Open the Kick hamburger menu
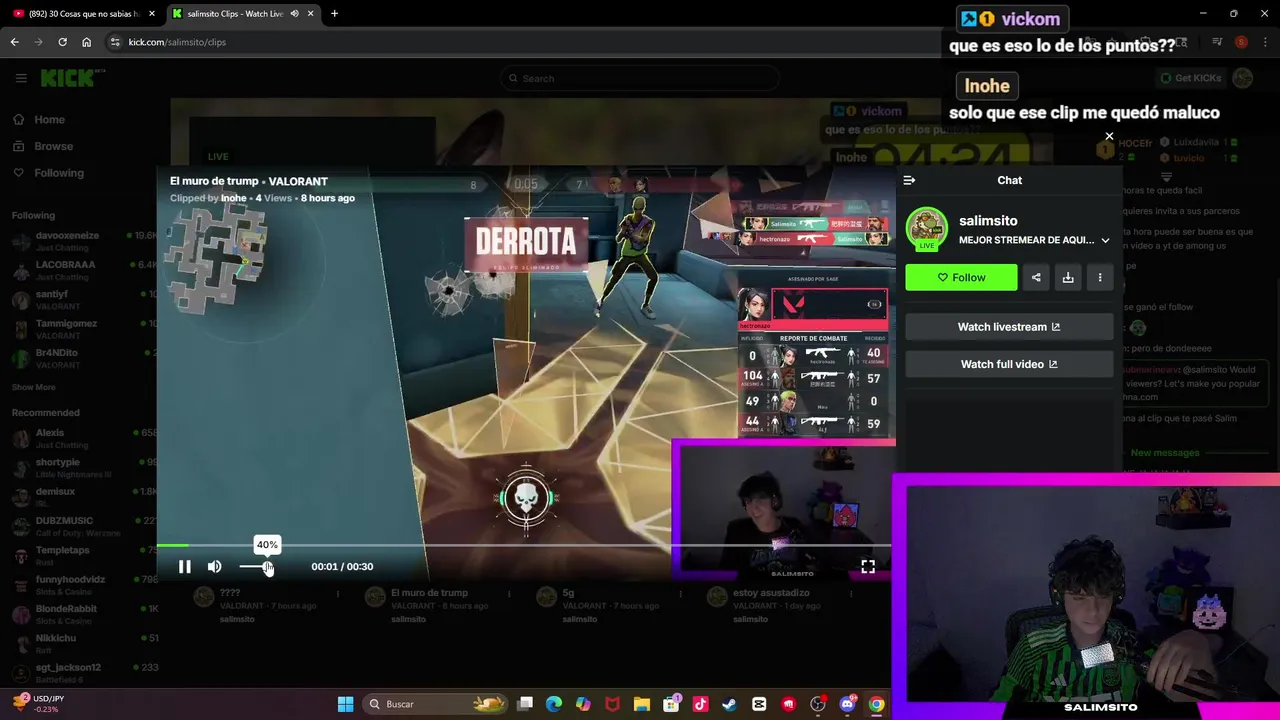Screen dimensions: 1280x720 click(21, 78)
